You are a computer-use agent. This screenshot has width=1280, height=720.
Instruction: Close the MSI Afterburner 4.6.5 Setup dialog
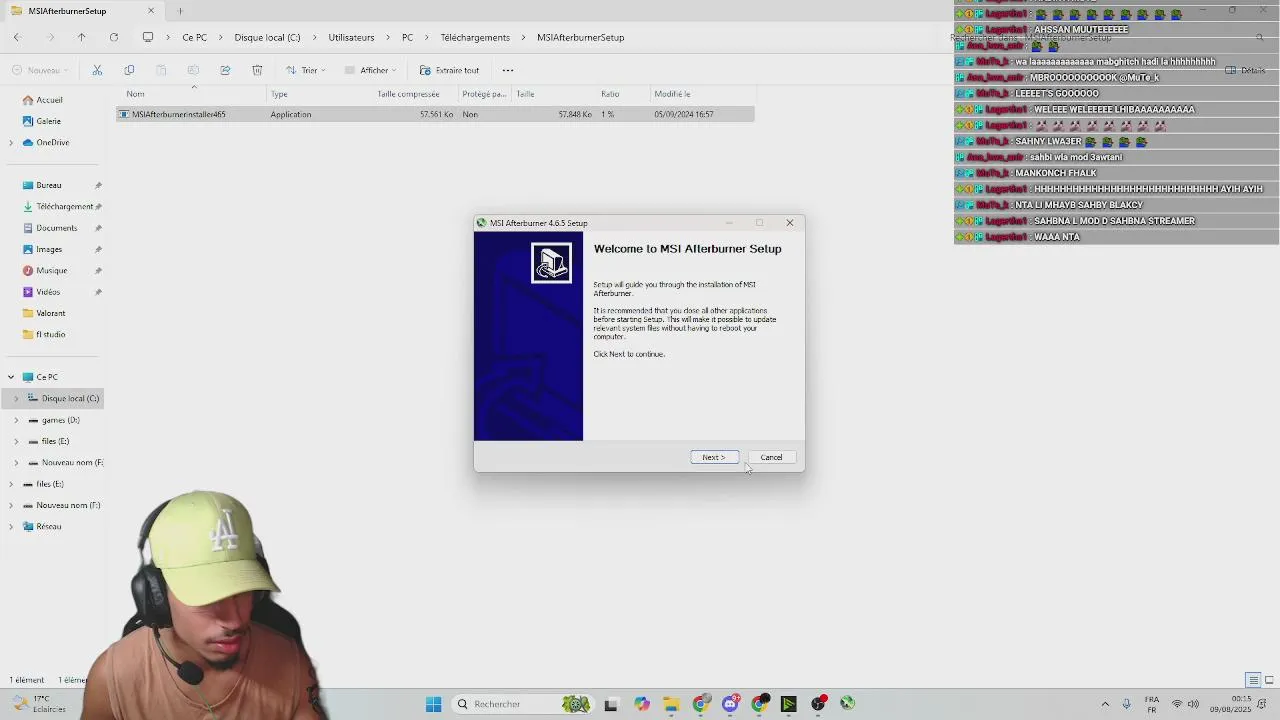pyautogui.click(x=789, y=223)
